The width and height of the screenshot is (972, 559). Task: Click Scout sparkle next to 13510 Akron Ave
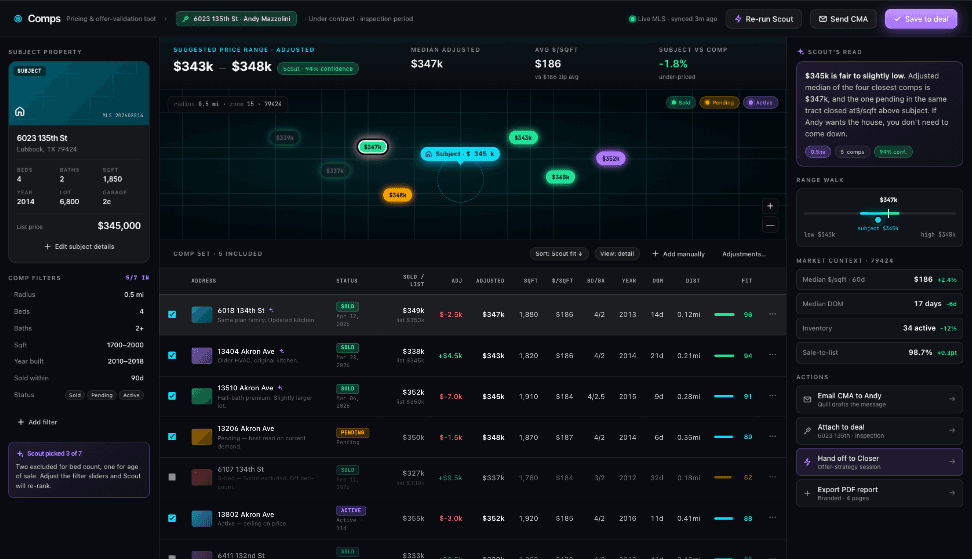pyautogui.click(x=280, y=388)
